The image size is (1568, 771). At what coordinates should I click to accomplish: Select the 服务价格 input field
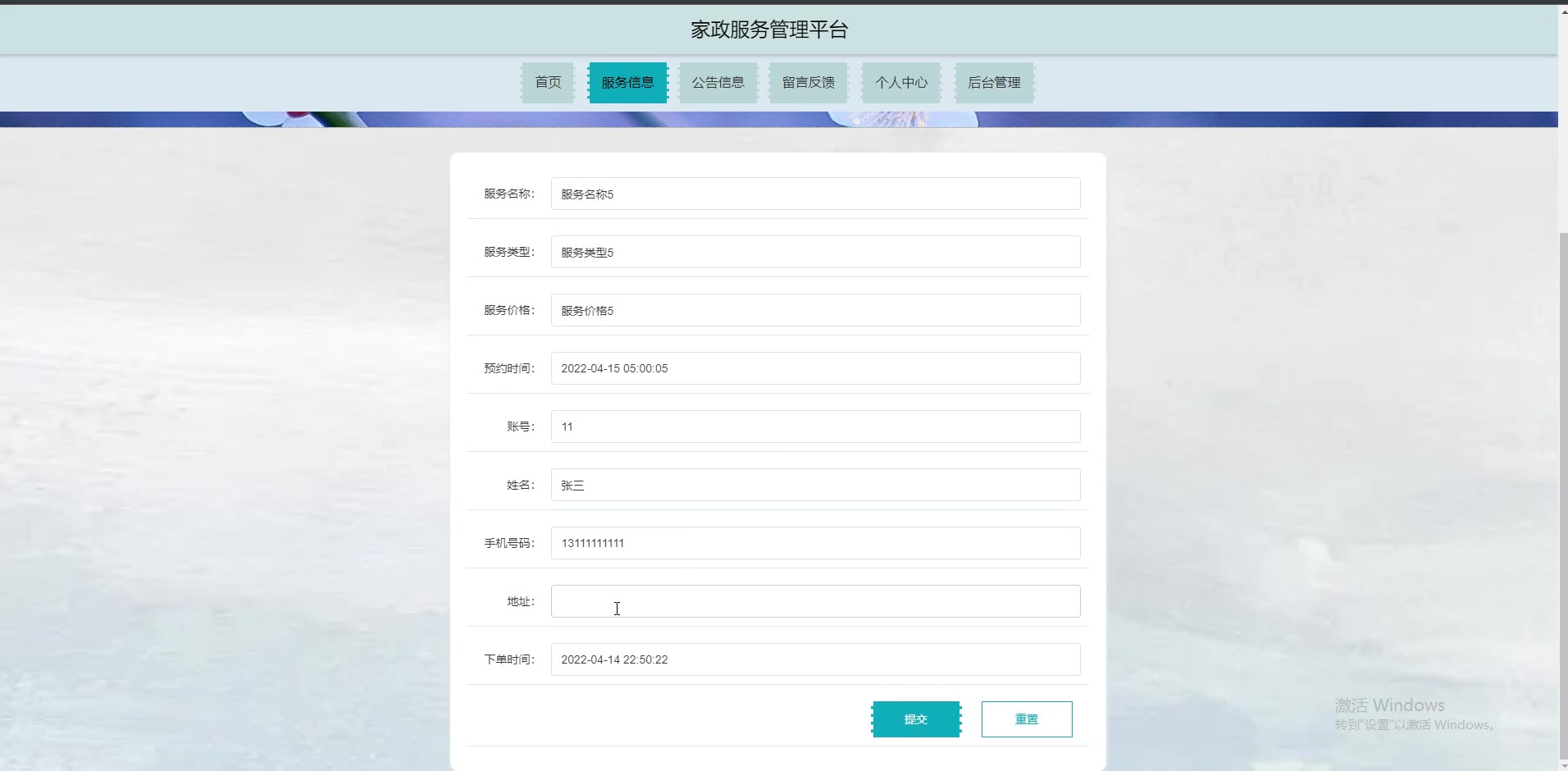tap(815, 311)
